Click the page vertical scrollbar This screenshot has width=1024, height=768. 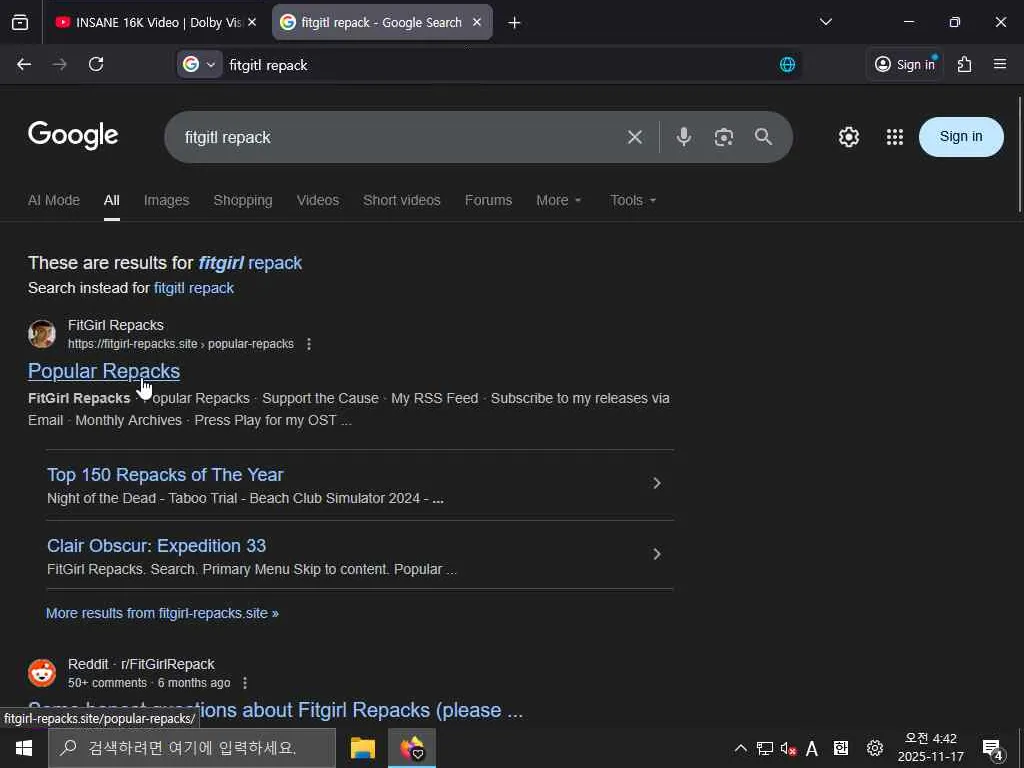pyautogui.click(x=1020, y=155)
